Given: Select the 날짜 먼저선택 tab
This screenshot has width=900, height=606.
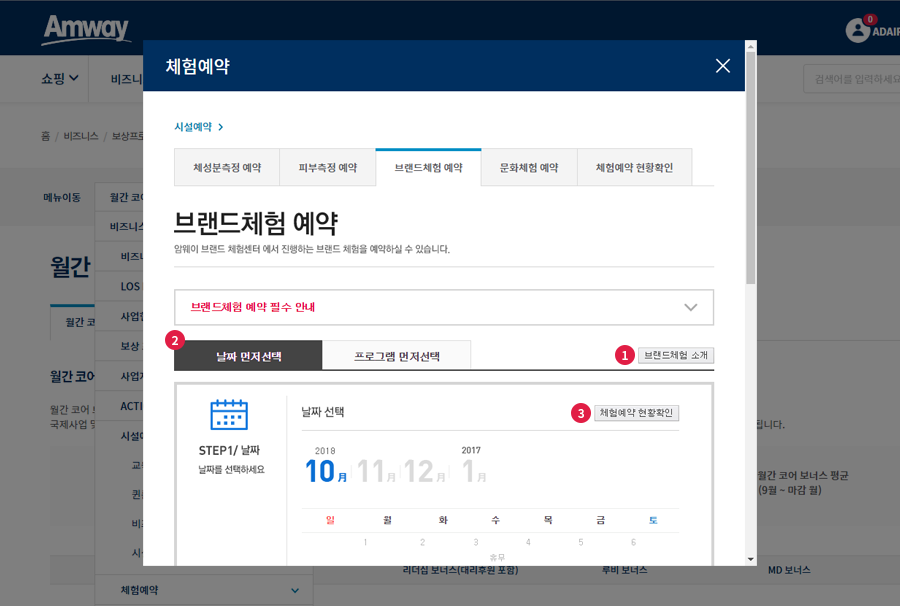Looking at the screenshot, I should click(x=248, y=356).
